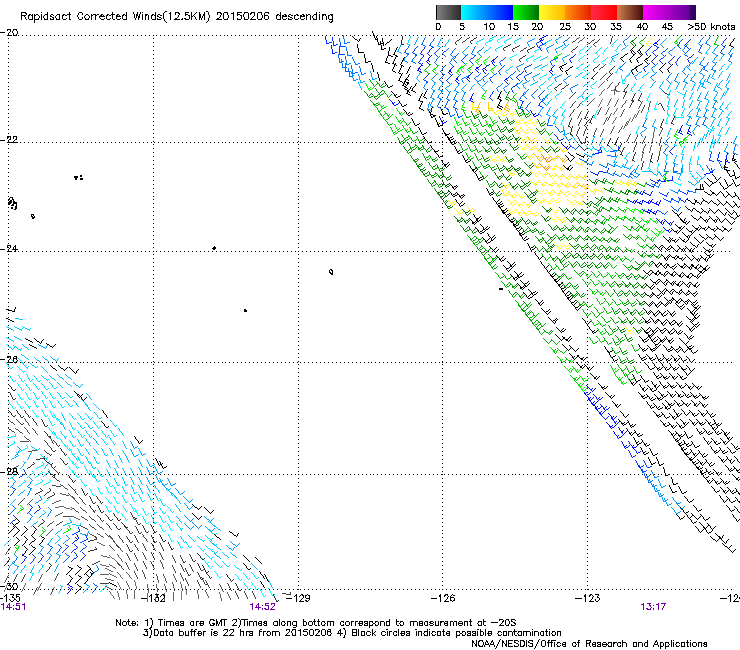The height and width of the screenshot is (650, 740).
Task: Click the '>50 knots' legend label
Action: [x=711, y=27]
